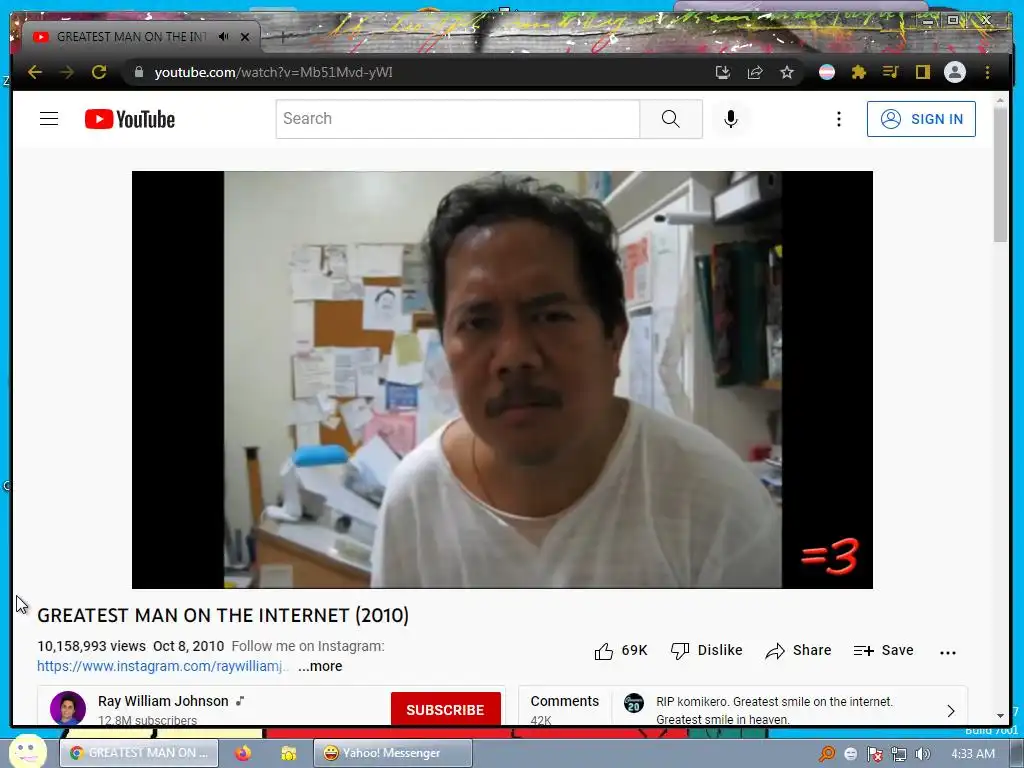Click the RIP komikero comment preview
Viewport: 1024px width, 768px height.
[x=775, y=710]
